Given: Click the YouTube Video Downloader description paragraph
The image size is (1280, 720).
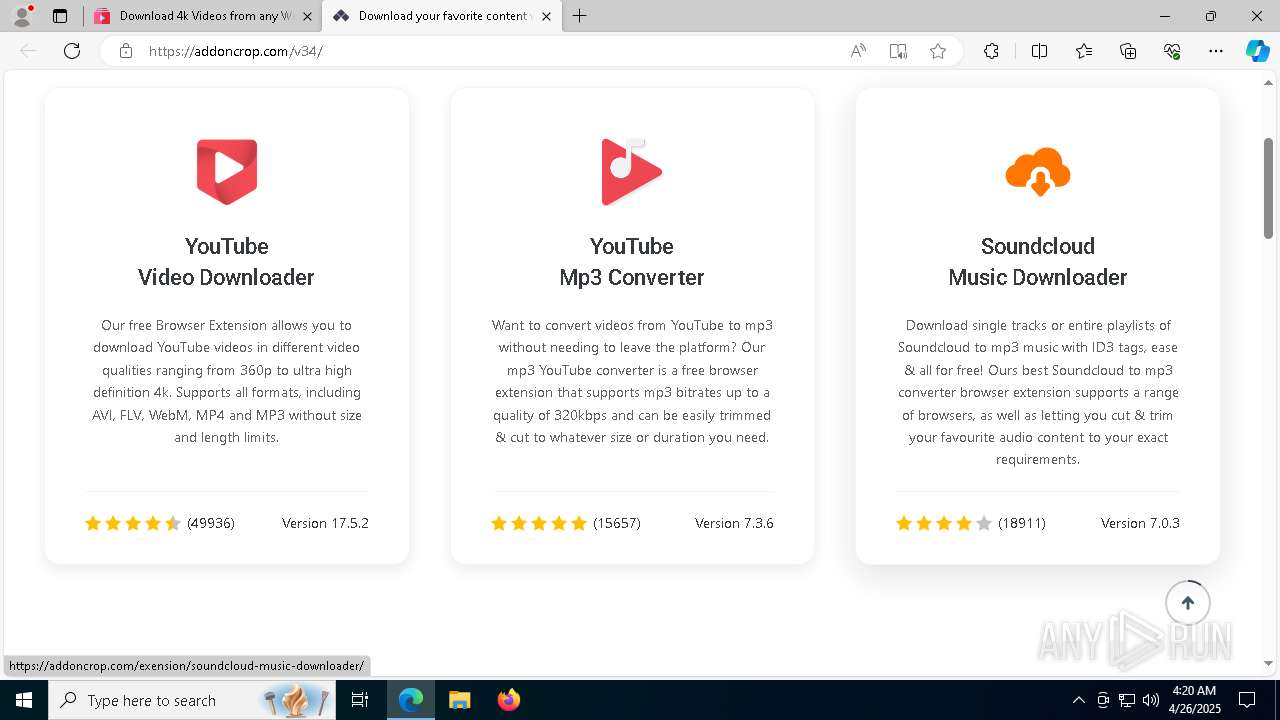Looking at the screenshot, I should click(227, 381).
